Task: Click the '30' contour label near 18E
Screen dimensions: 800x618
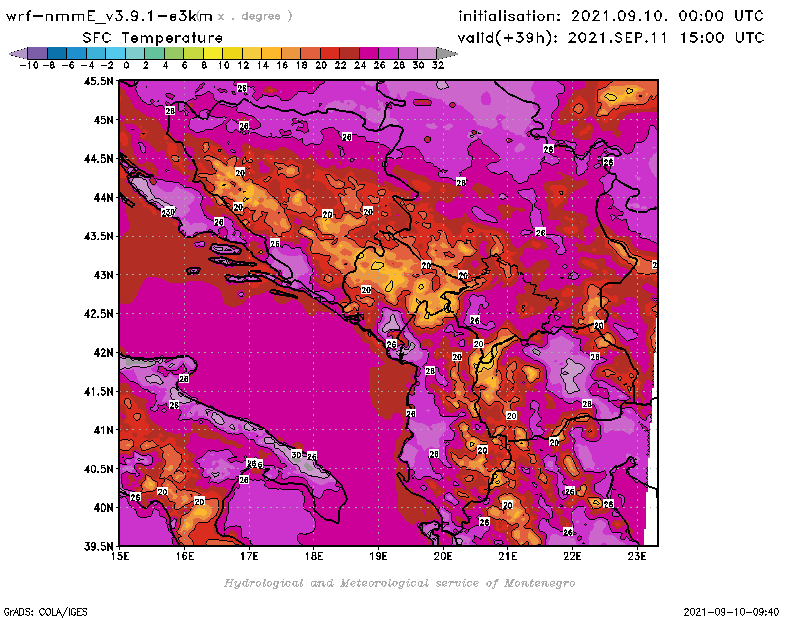Action: pyautogui.click(x=296, y=455)
